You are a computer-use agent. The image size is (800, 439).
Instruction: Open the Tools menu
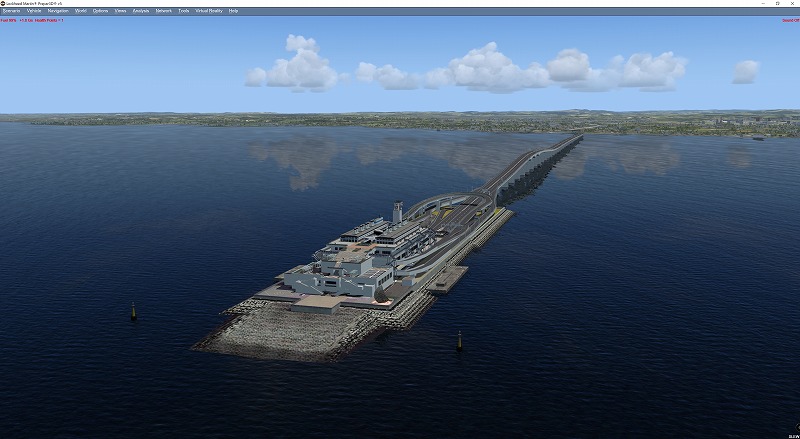coord(183,10)
